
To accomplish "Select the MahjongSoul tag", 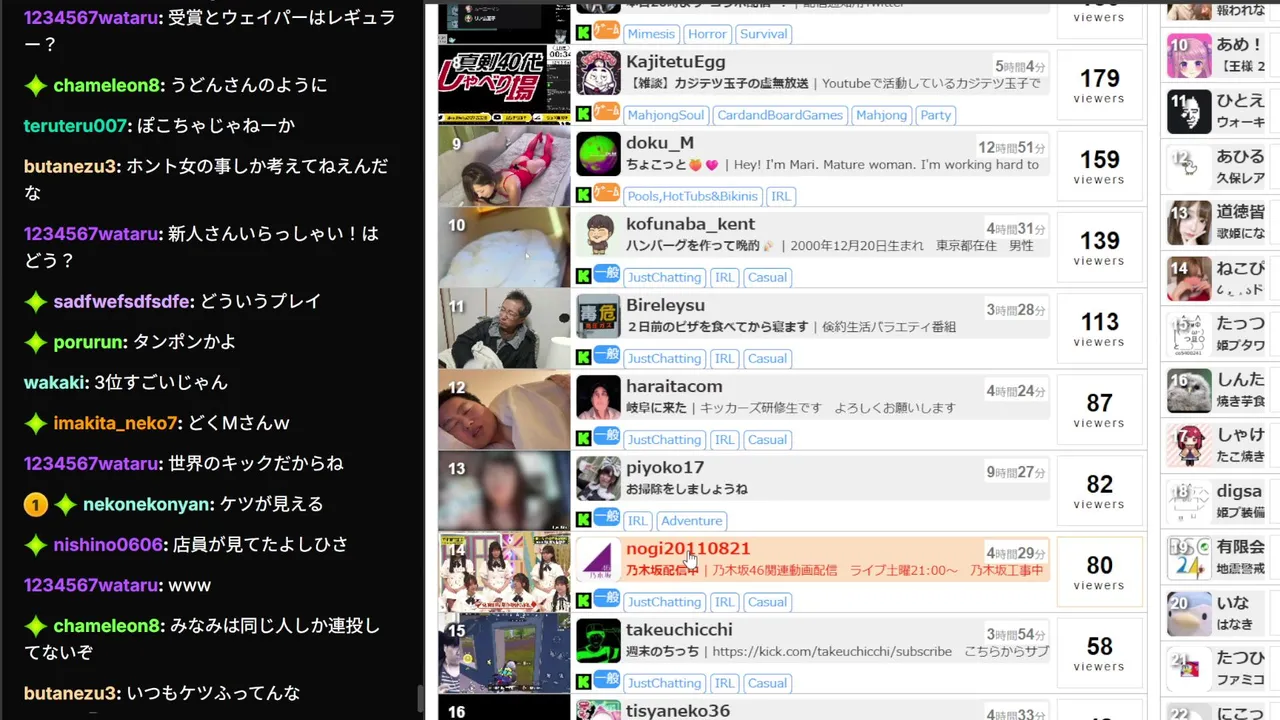I will click(x=666, y=115).
